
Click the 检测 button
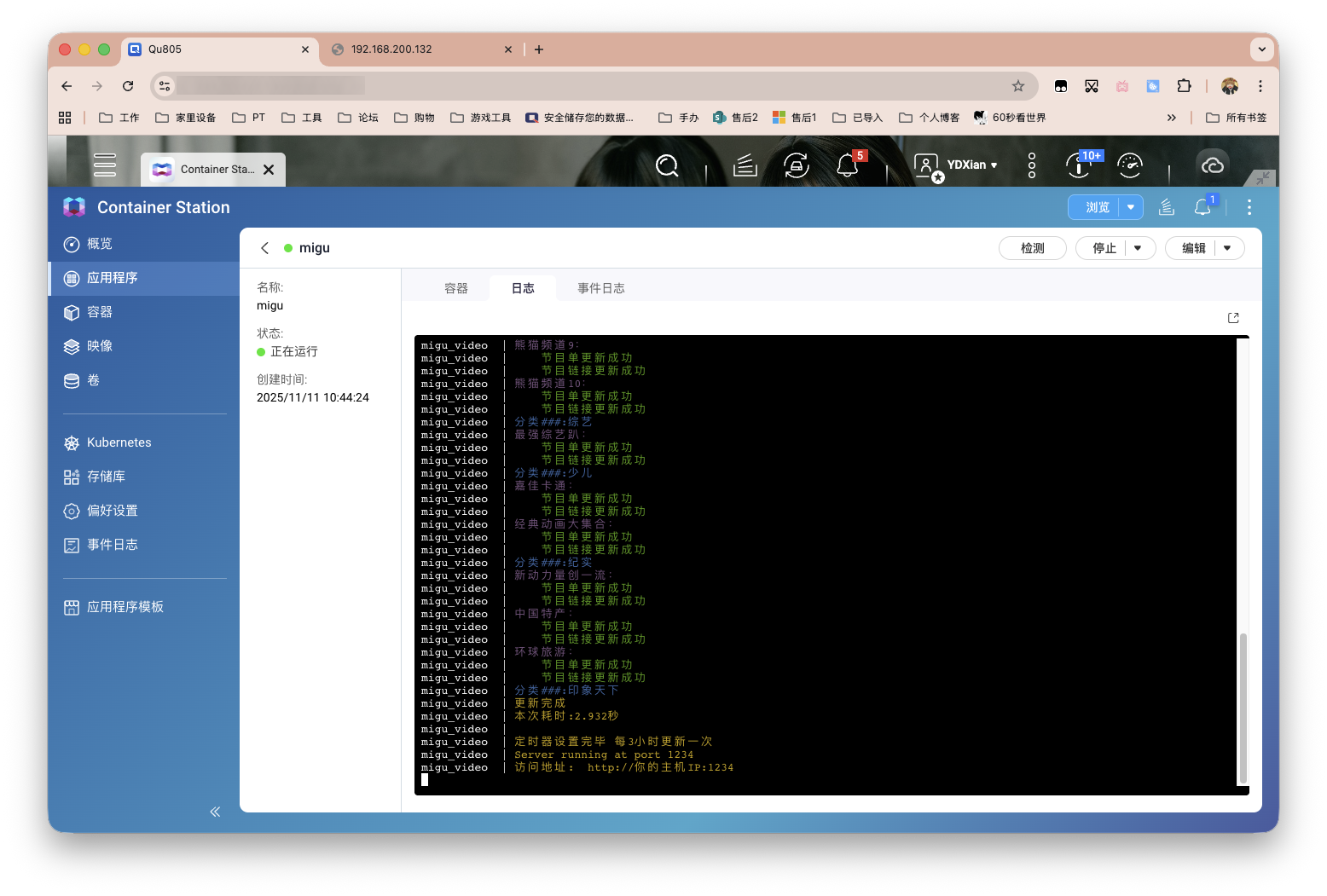(x=1032, y=248)
